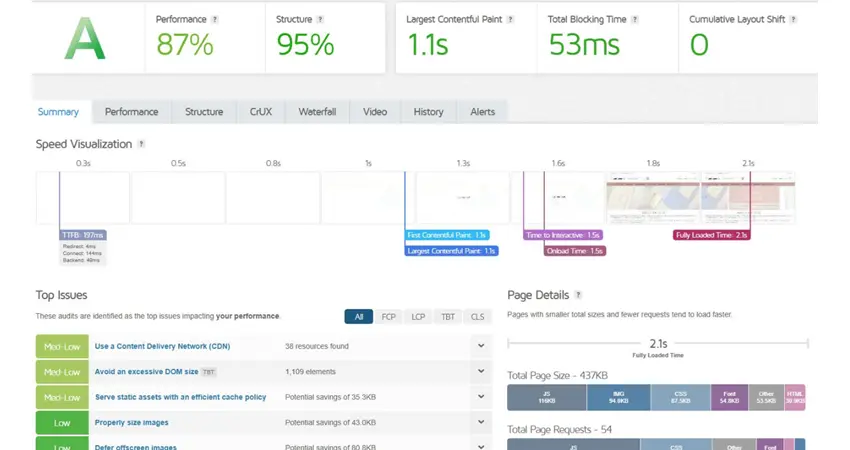Click Low badge on Properly size images
The image size is (850, 450).
(x=62, y=423)
